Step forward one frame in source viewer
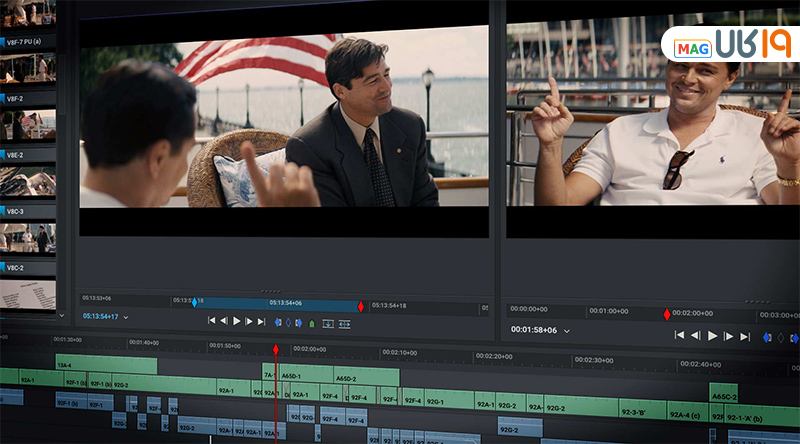 (250, 321)
